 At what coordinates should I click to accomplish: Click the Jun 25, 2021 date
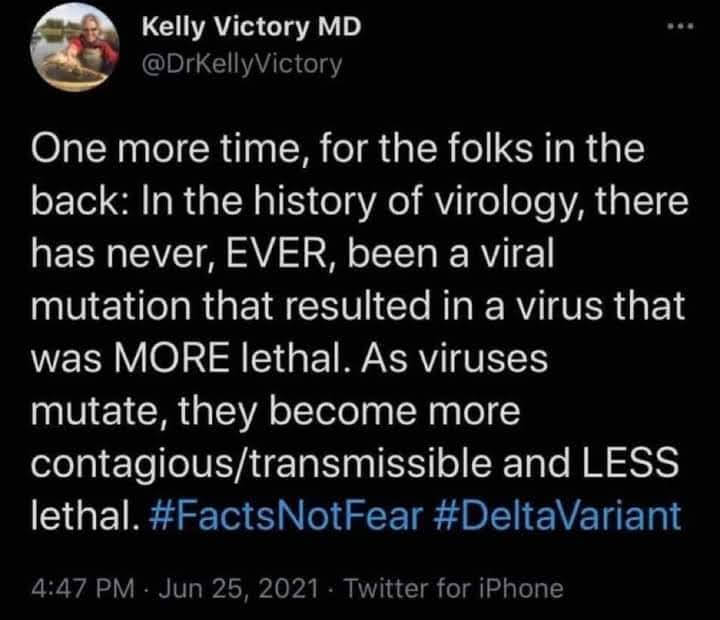[238, 588]
